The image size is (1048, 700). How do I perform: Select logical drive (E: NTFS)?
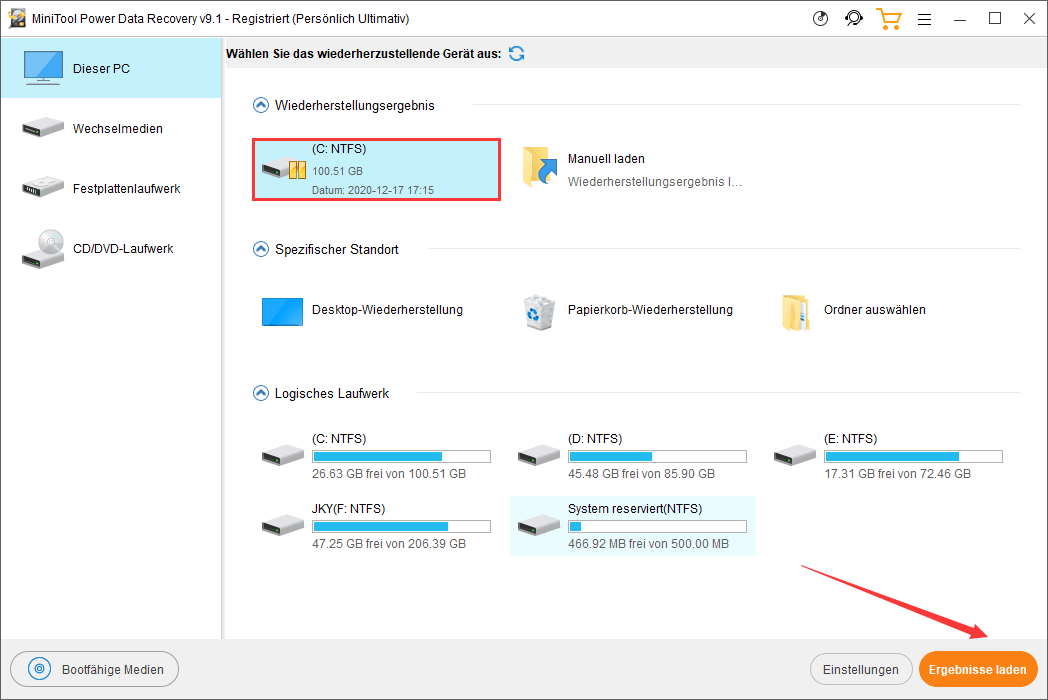[888, 456]
